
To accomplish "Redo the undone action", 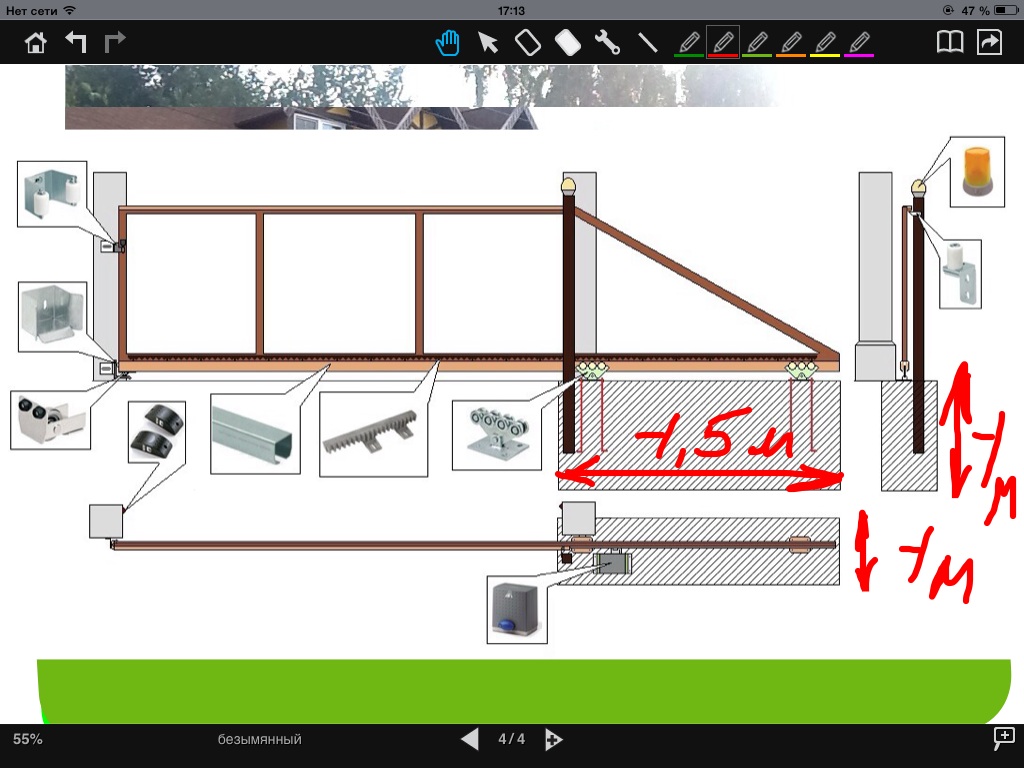I will coord(116,42).
